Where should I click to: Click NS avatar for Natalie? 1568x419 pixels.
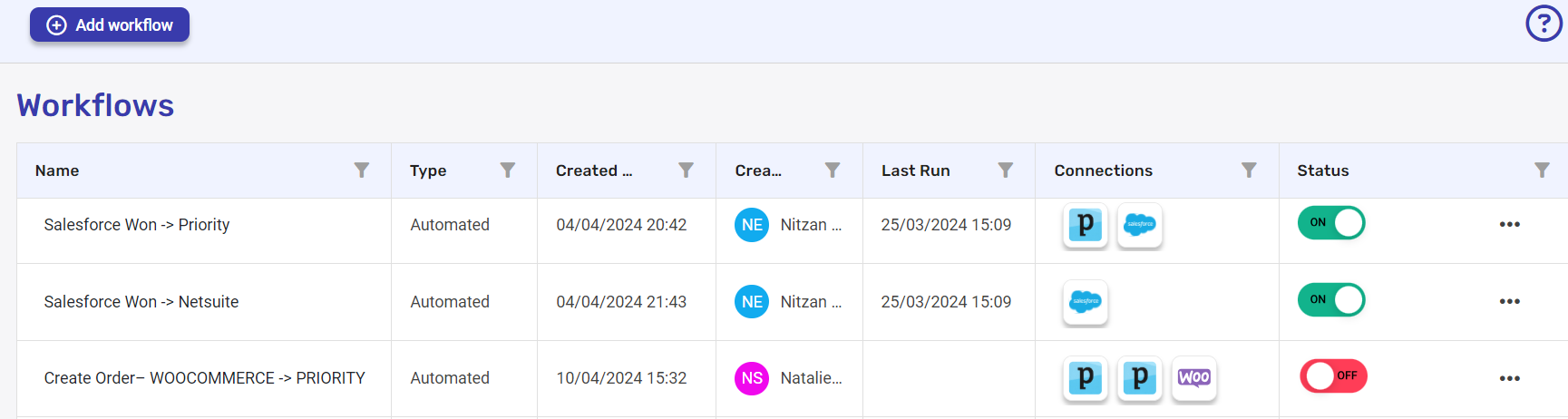coord(751,378)
